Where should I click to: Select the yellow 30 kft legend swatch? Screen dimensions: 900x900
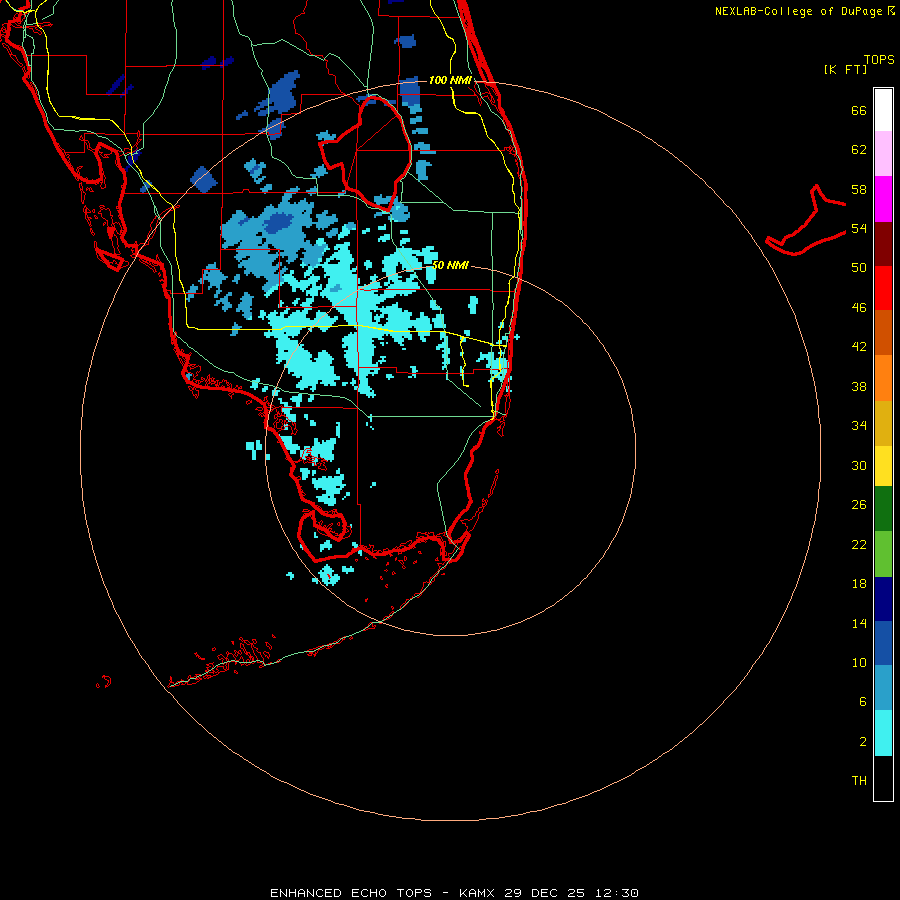point(883,466)
